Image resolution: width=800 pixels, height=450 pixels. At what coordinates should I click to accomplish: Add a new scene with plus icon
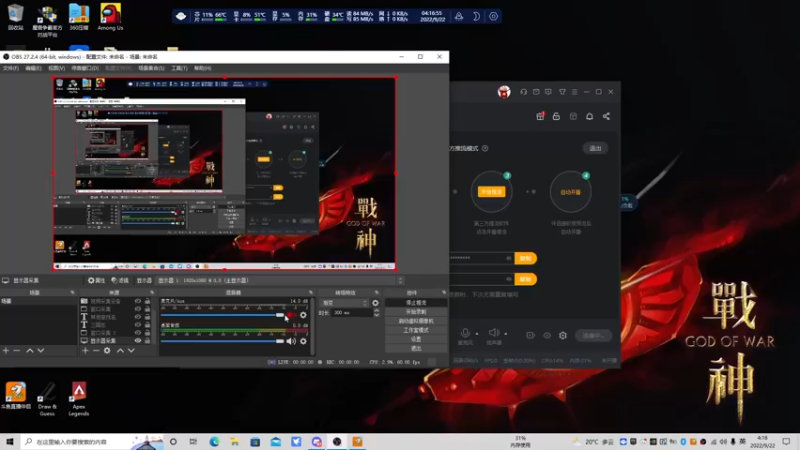tap(6, 351)
